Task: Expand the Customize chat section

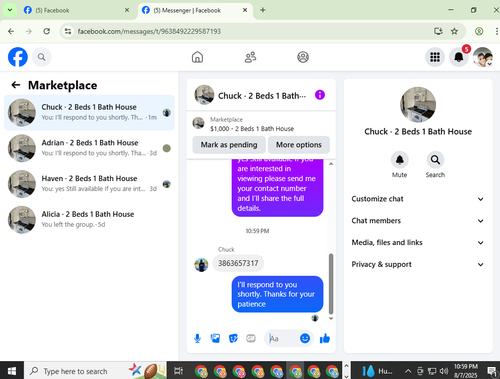Action: 418,199
